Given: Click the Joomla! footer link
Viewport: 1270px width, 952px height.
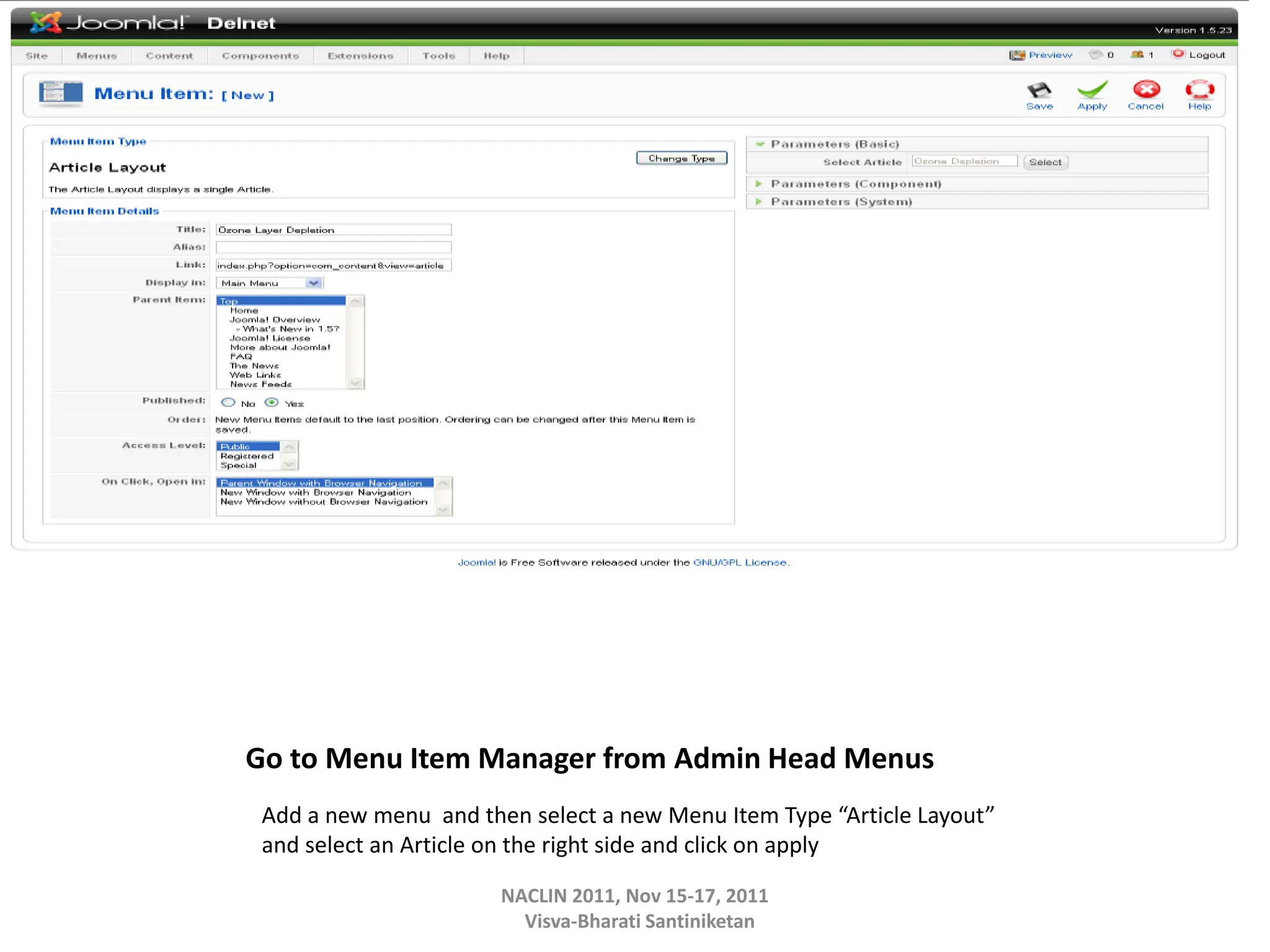Looking at the screenshot, I should pos(476,563).
